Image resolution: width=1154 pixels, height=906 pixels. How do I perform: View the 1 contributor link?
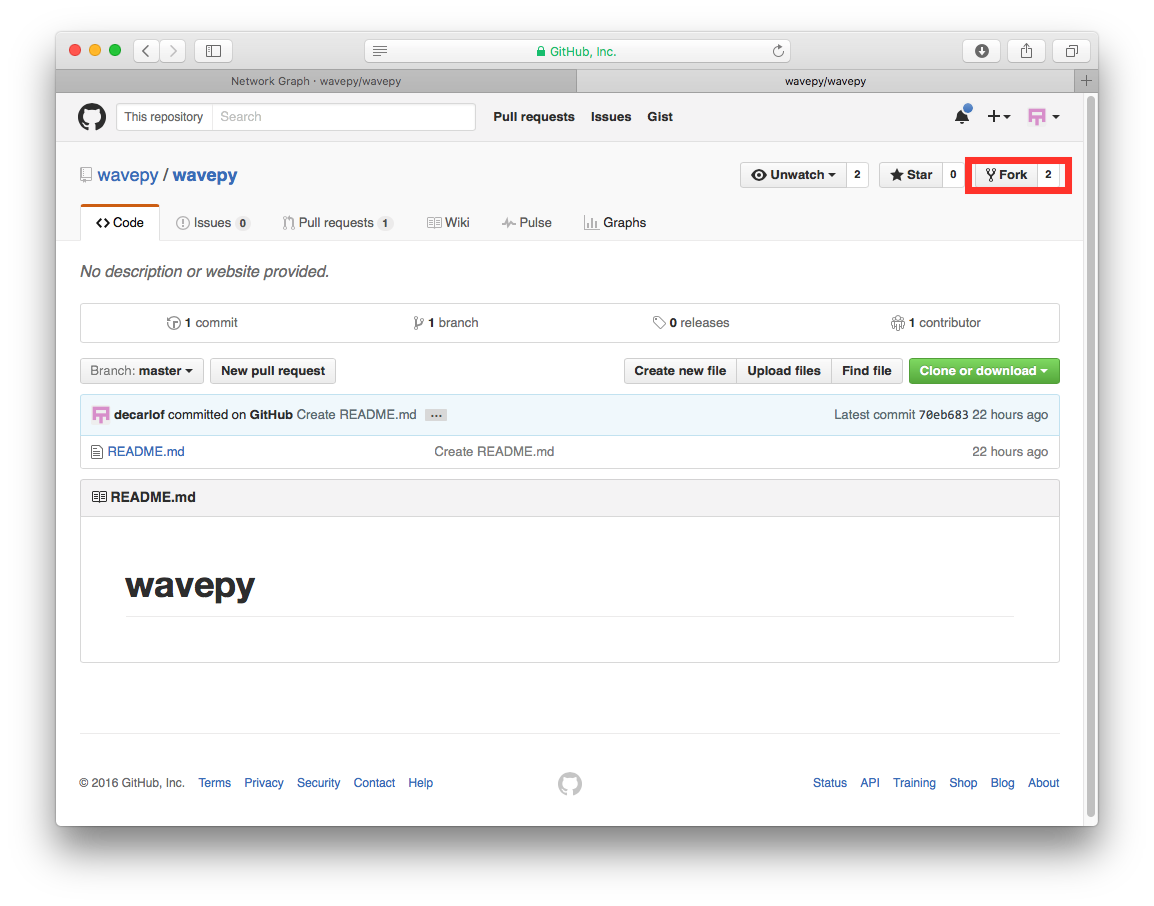click(935, 322)
